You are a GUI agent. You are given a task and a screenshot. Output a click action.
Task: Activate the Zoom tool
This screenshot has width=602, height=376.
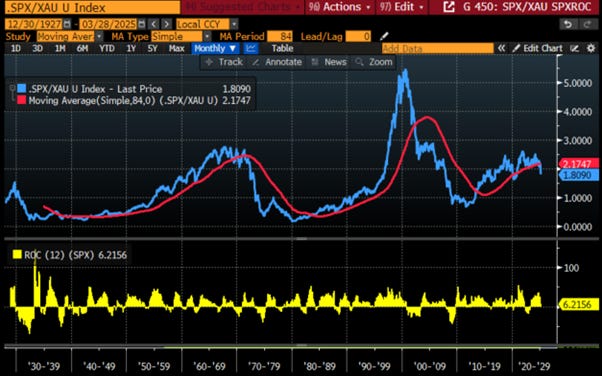coord(374,62)
